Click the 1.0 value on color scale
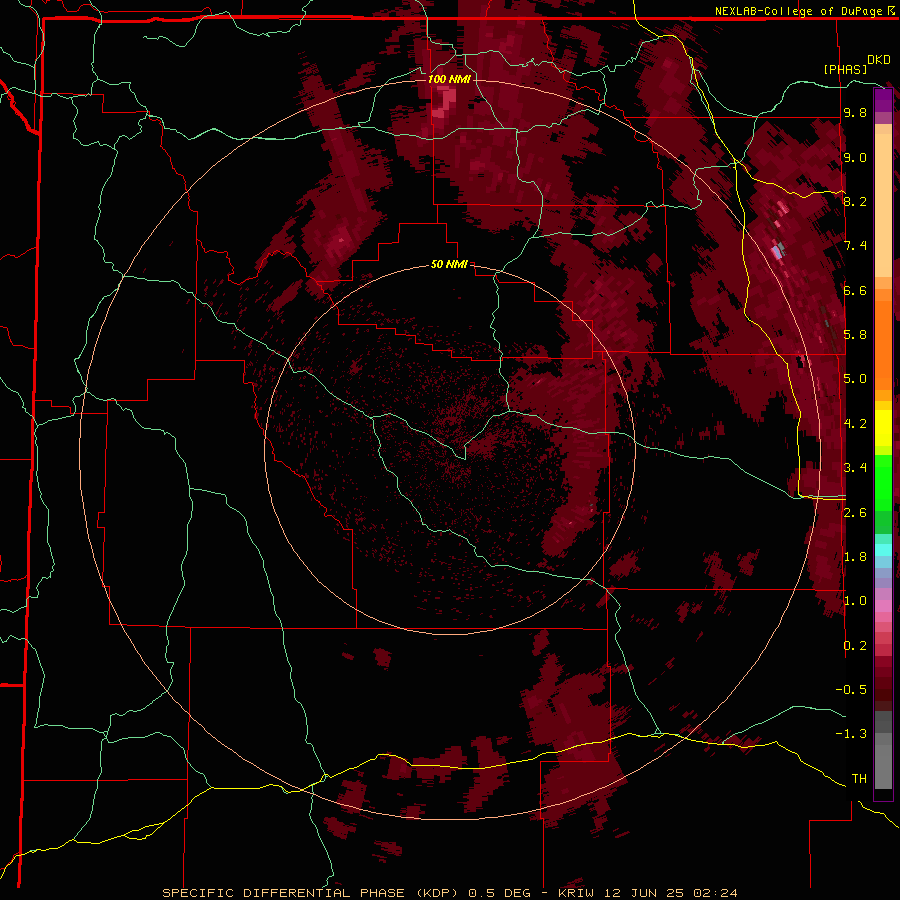 855,601
